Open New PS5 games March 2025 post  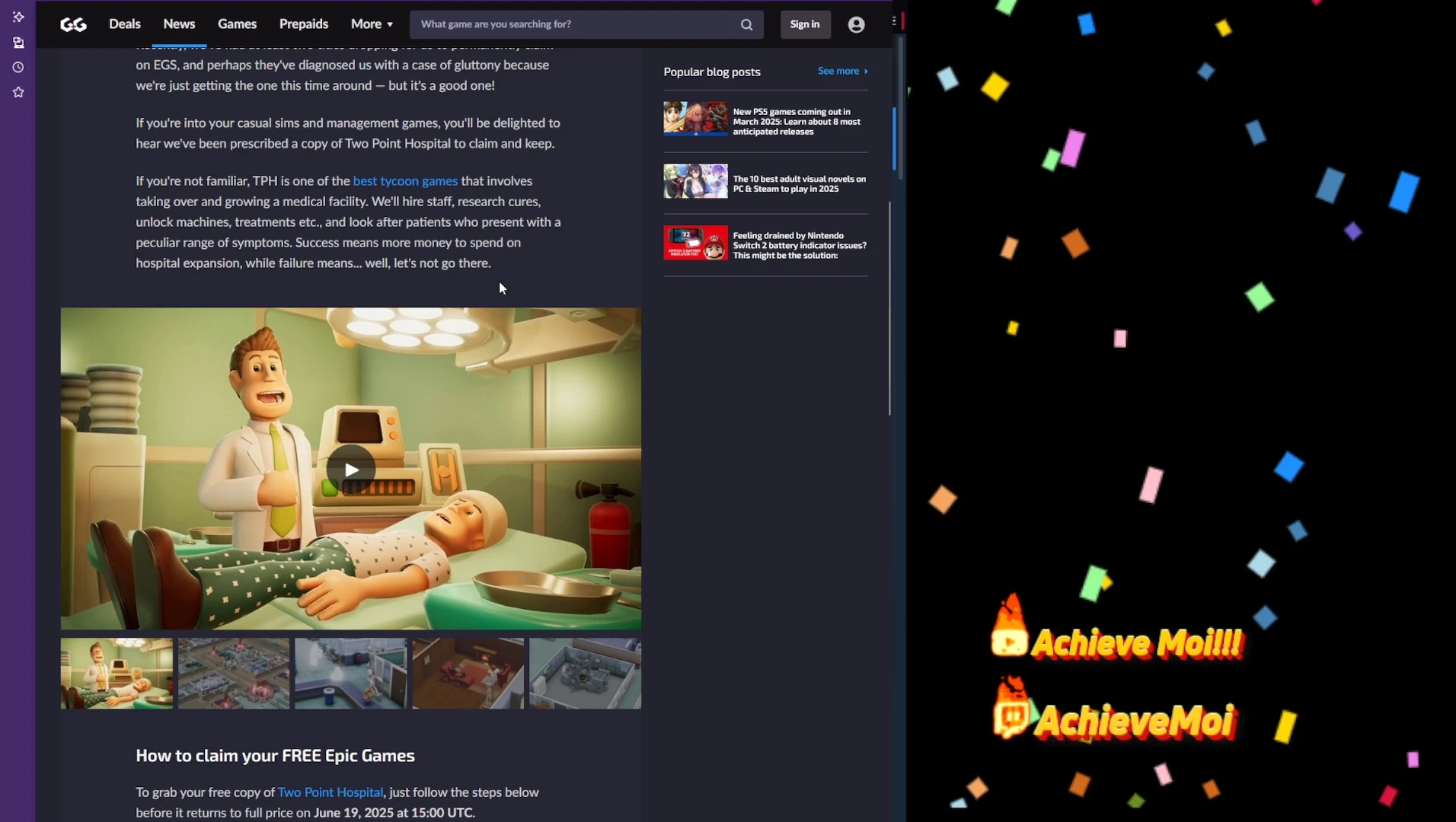(798, 122)
